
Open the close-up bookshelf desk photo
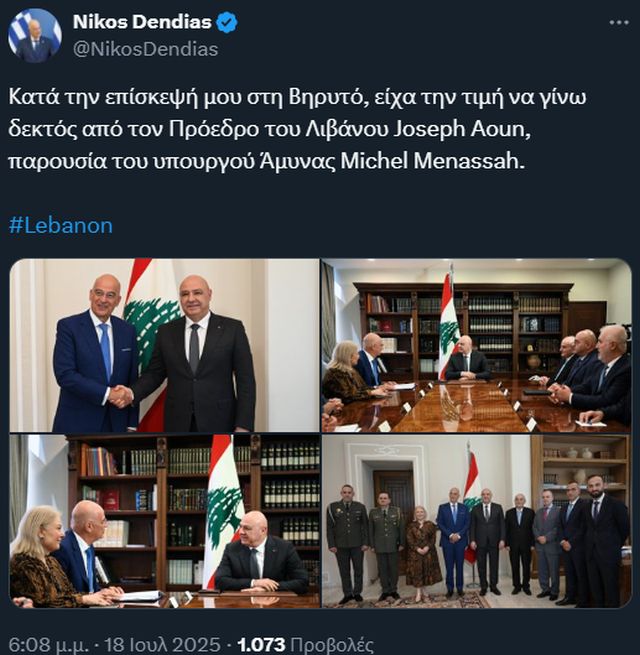coord(165,521)
